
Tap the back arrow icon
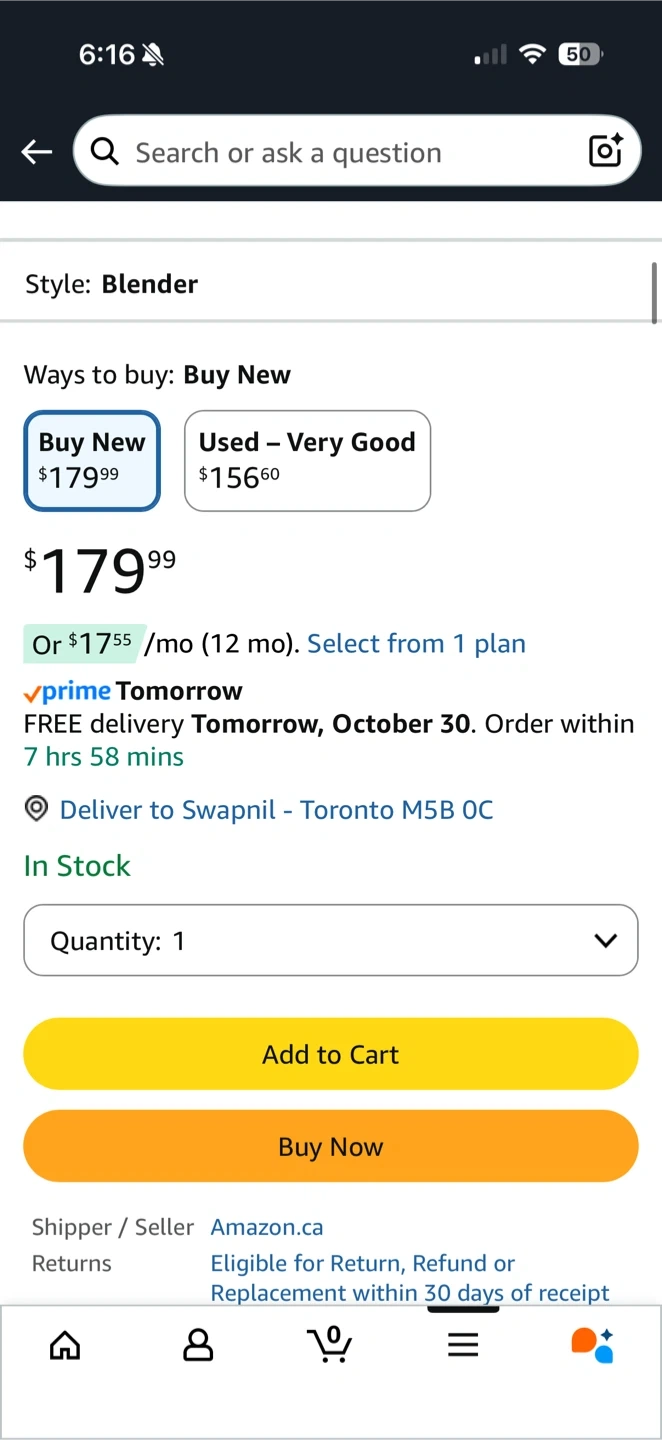click(37, 152)
